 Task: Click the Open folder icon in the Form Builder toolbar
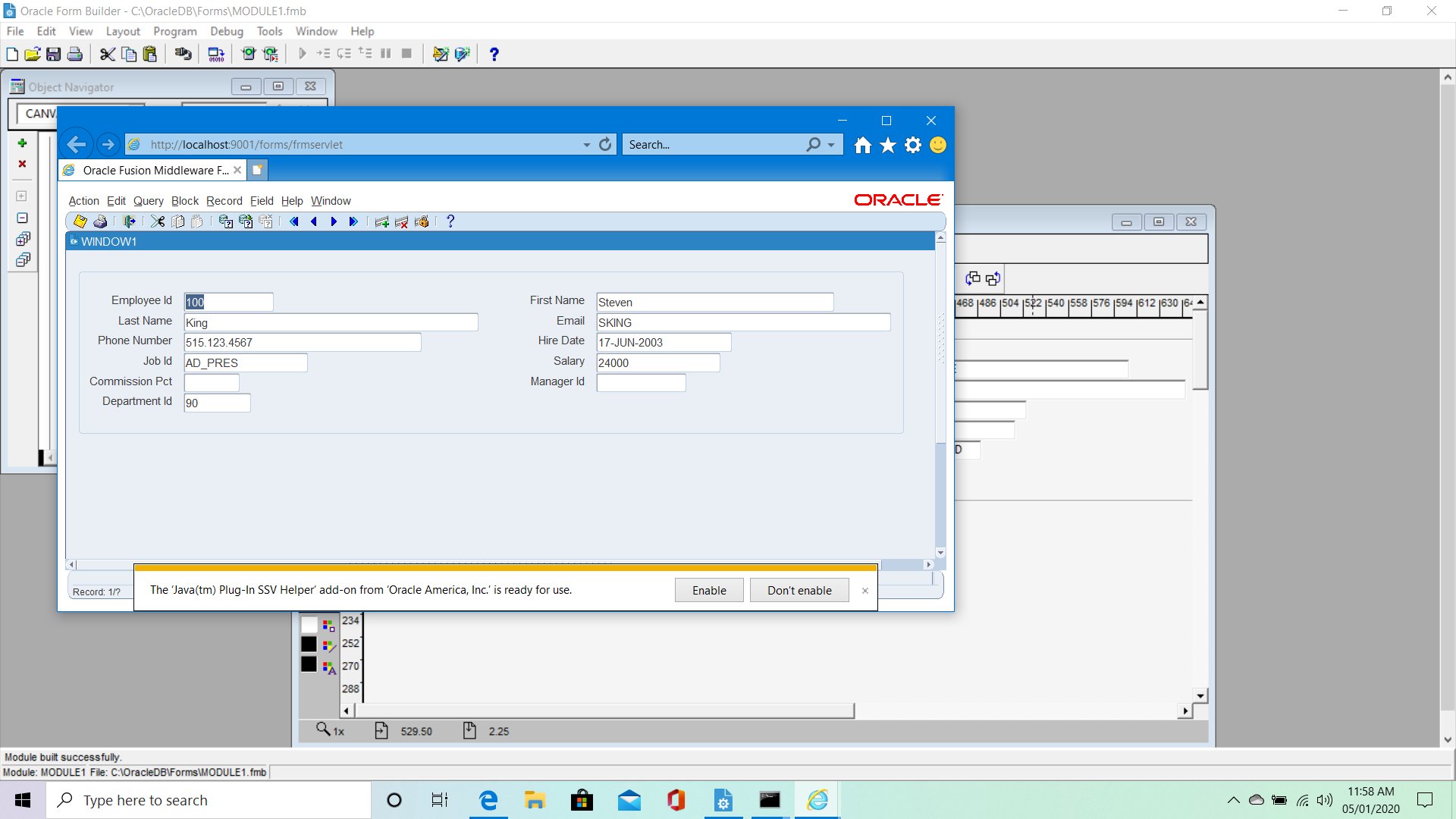pos(33,54)
